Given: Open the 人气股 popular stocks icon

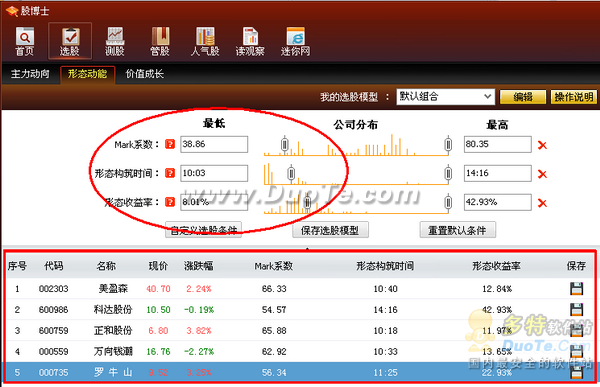Looking at the screenshot, I should [x=205, y=41].
